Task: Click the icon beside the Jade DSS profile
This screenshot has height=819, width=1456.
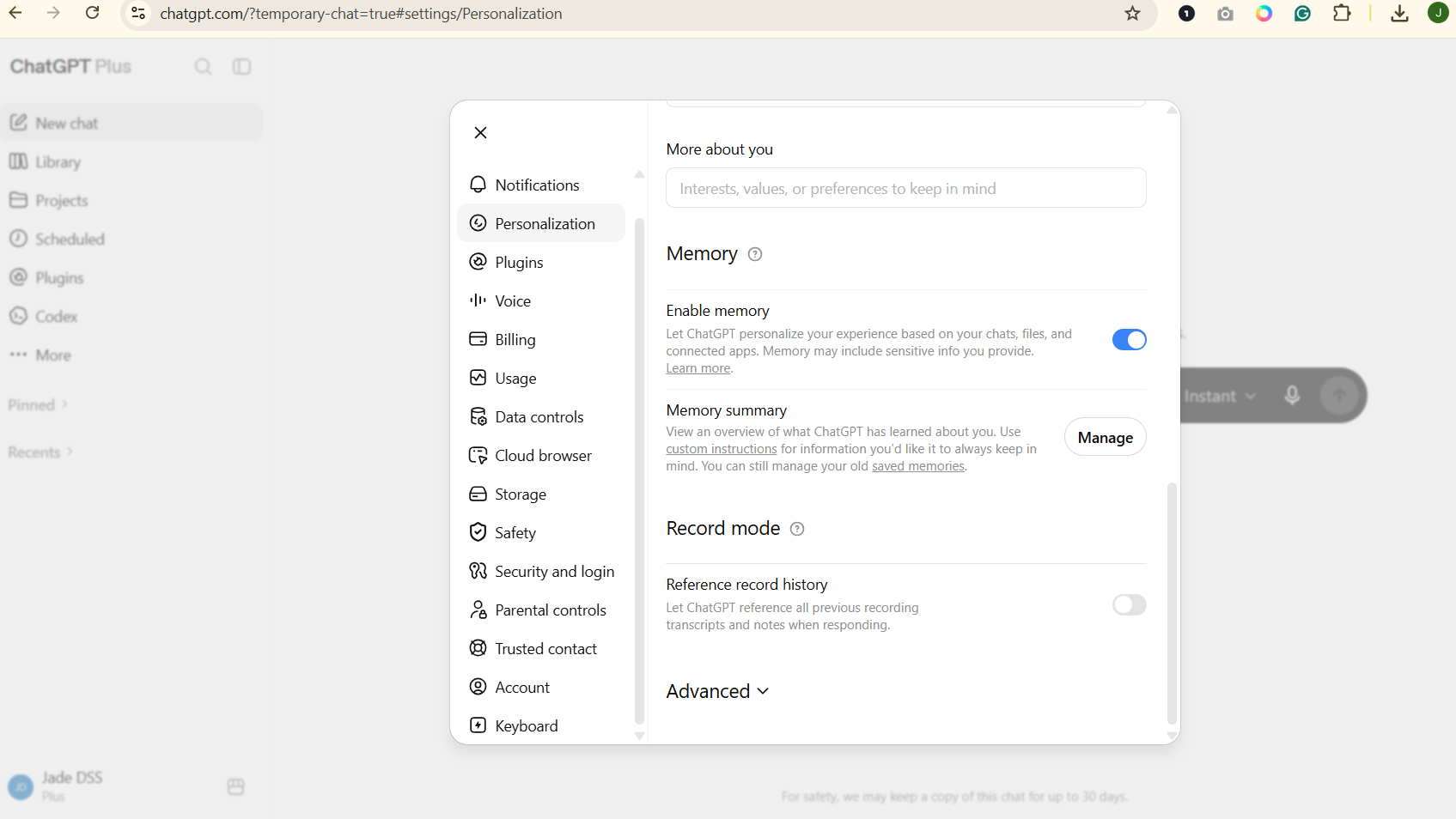Action: coord(236,786)
